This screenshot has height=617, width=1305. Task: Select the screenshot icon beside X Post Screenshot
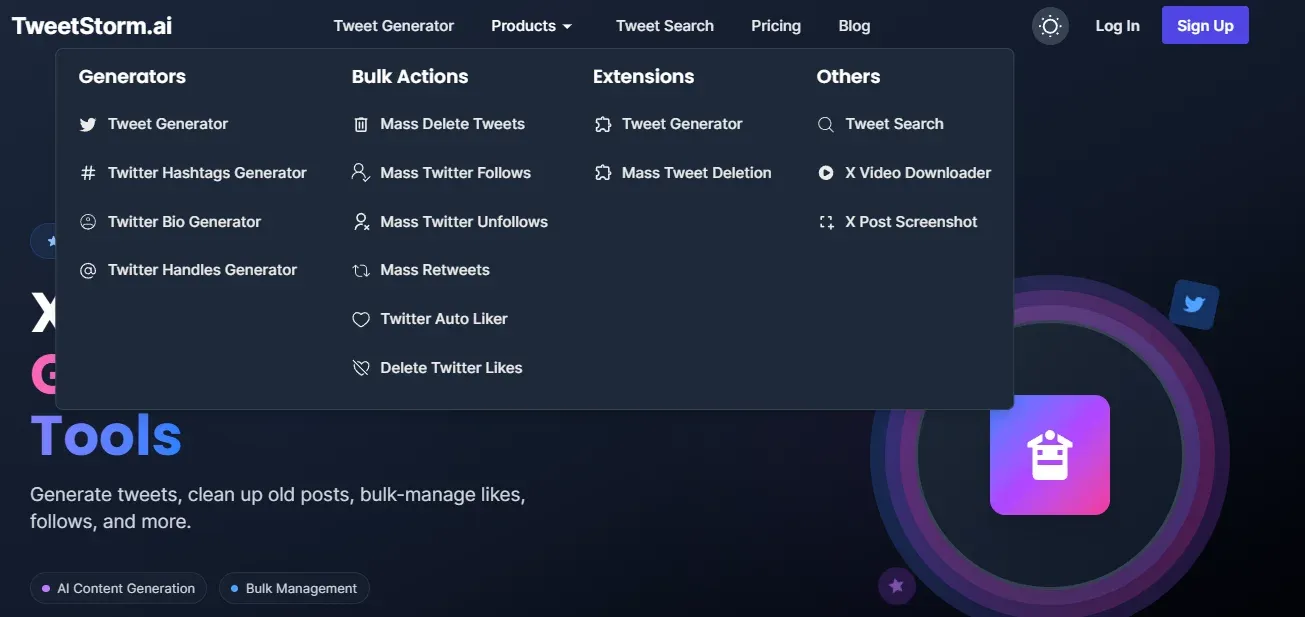(826, 221)
